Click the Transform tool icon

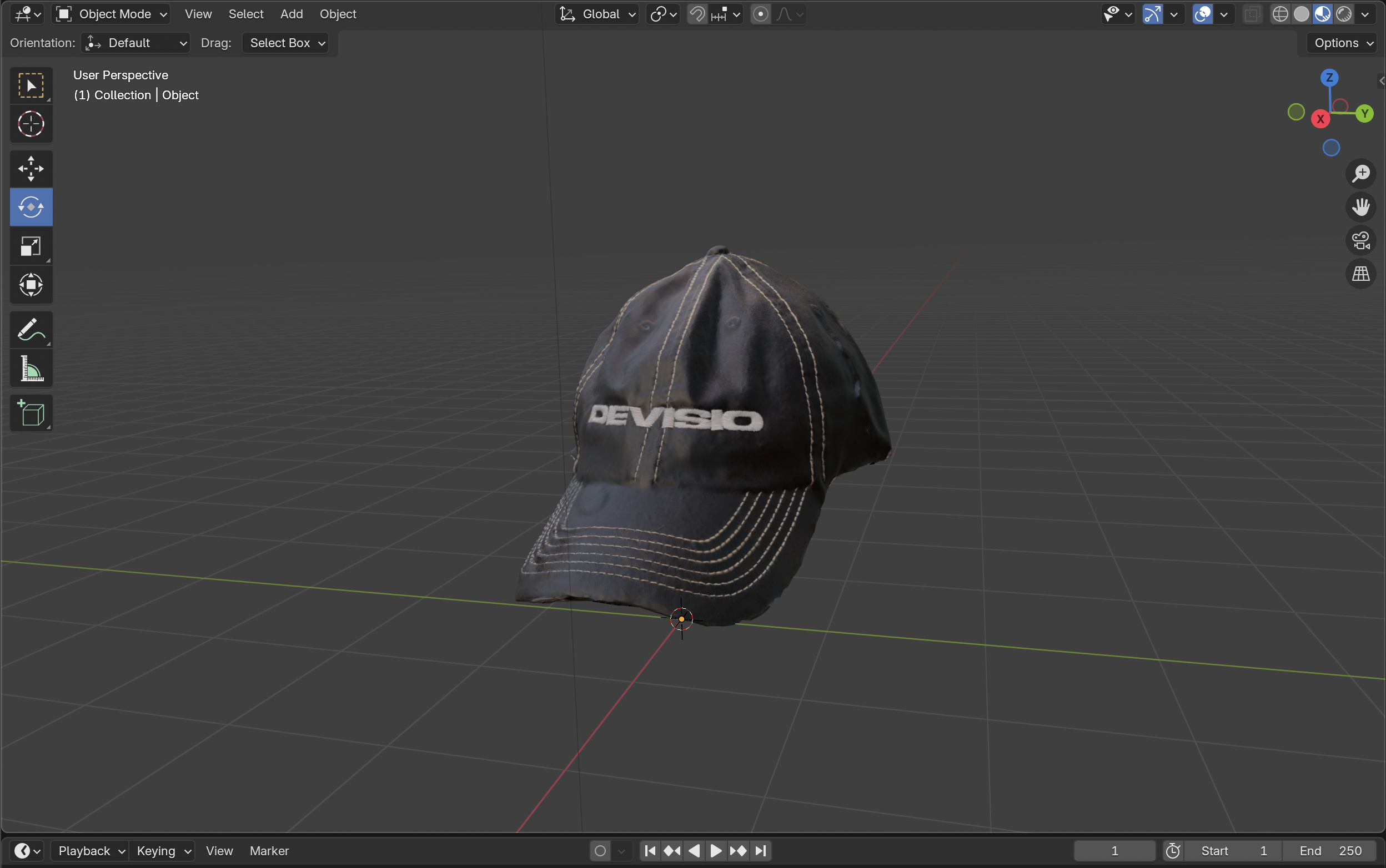tap(31, 285)
